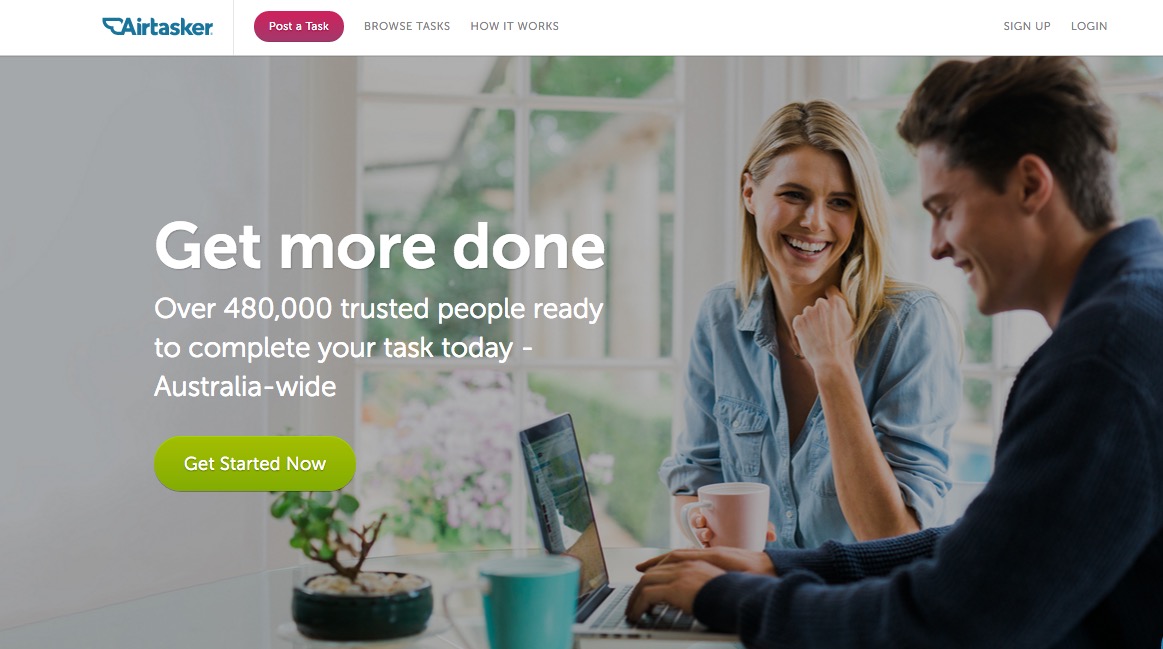Viewport: 1163px width, 649px height.
Task: Click the pink coffee mug
Action: pos(725,516)
